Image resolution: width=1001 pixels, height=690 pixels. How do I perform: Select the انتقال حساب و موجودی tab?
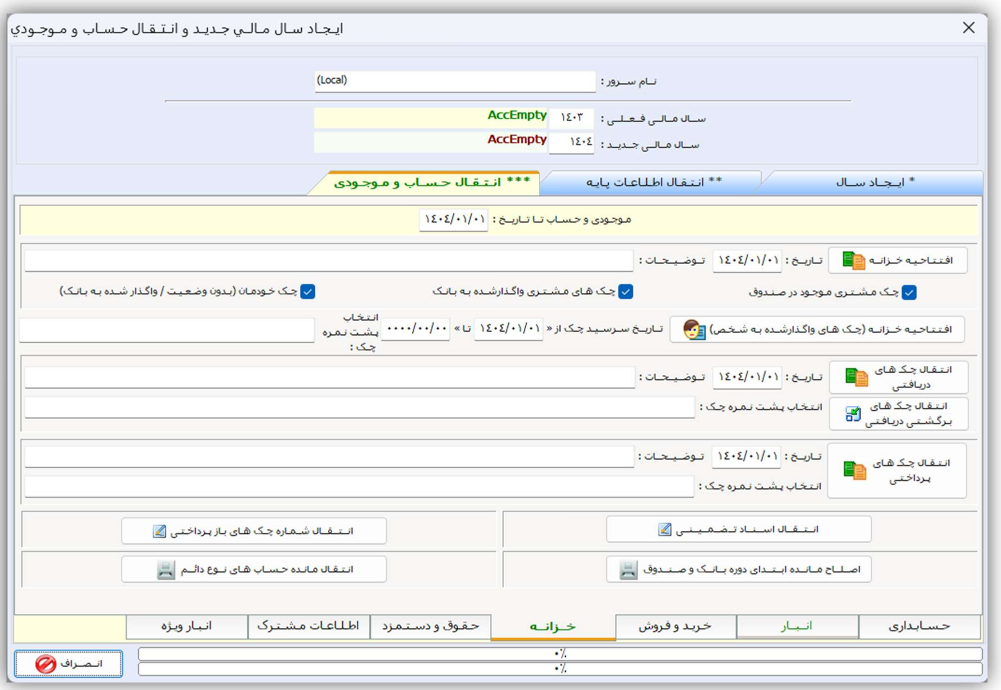(432, 183)
